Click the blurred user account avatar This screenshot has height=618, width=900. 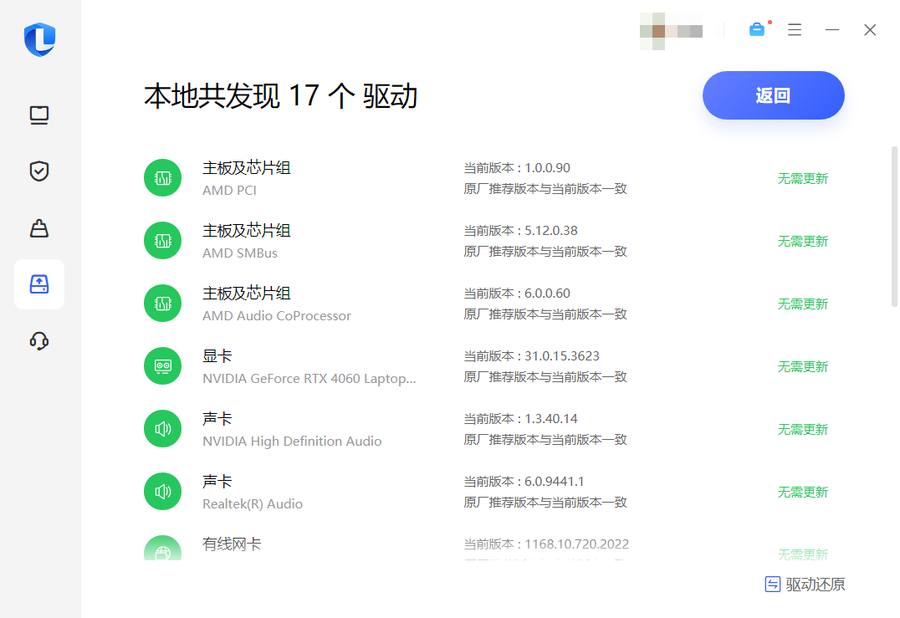click(x=671, y=31)
